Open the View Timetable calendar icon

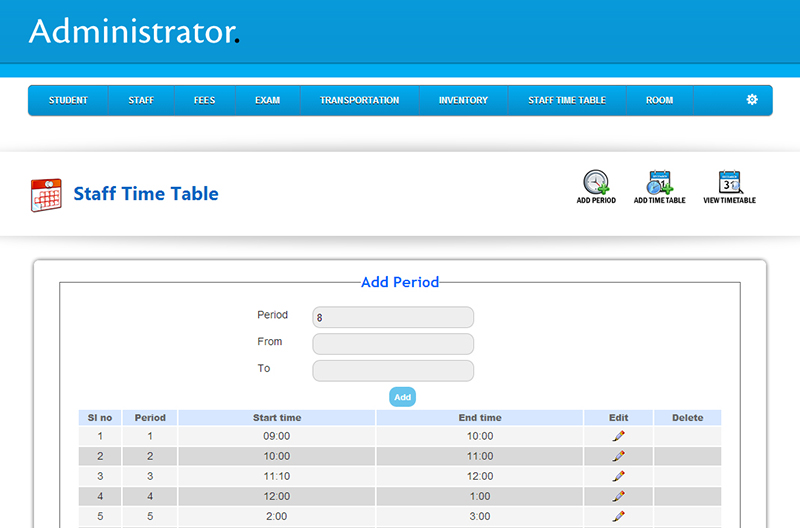(730, 183)
